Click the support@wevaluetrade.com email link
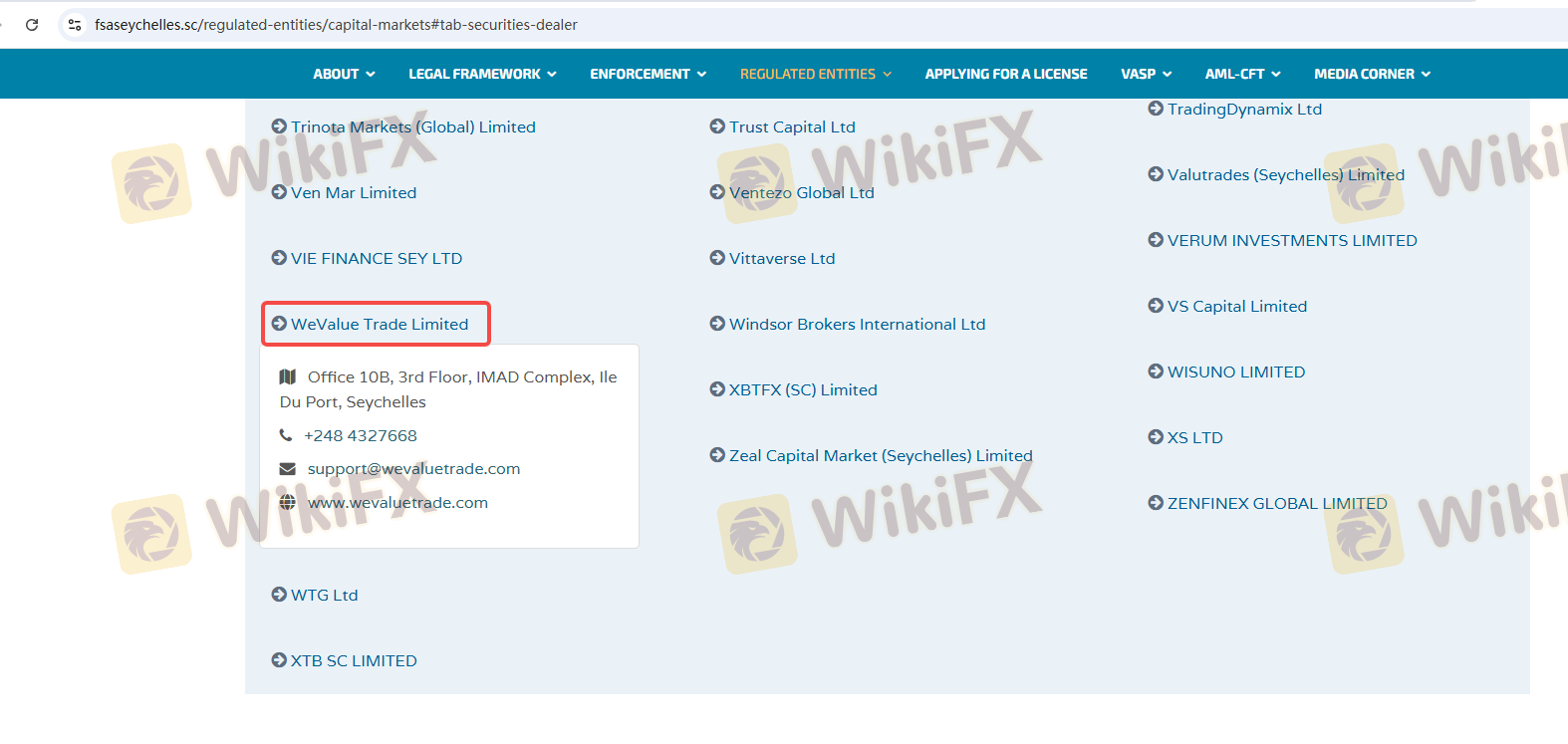The width and height of the screenshot is (1568, 744). [x=413, y=469]
